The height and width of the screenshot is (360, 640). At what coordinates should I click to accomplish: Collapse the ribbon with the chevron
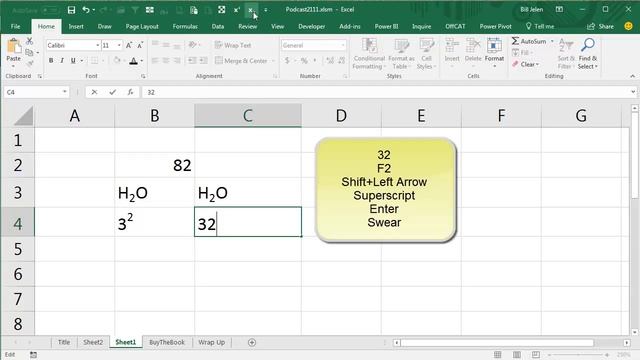pyautogui.click(x=633, y=76)
